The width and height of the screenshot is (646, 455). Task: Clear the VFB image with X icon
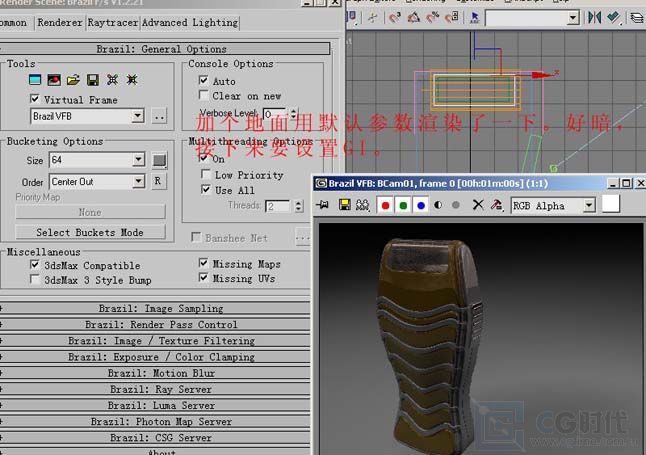pos(478,205)
